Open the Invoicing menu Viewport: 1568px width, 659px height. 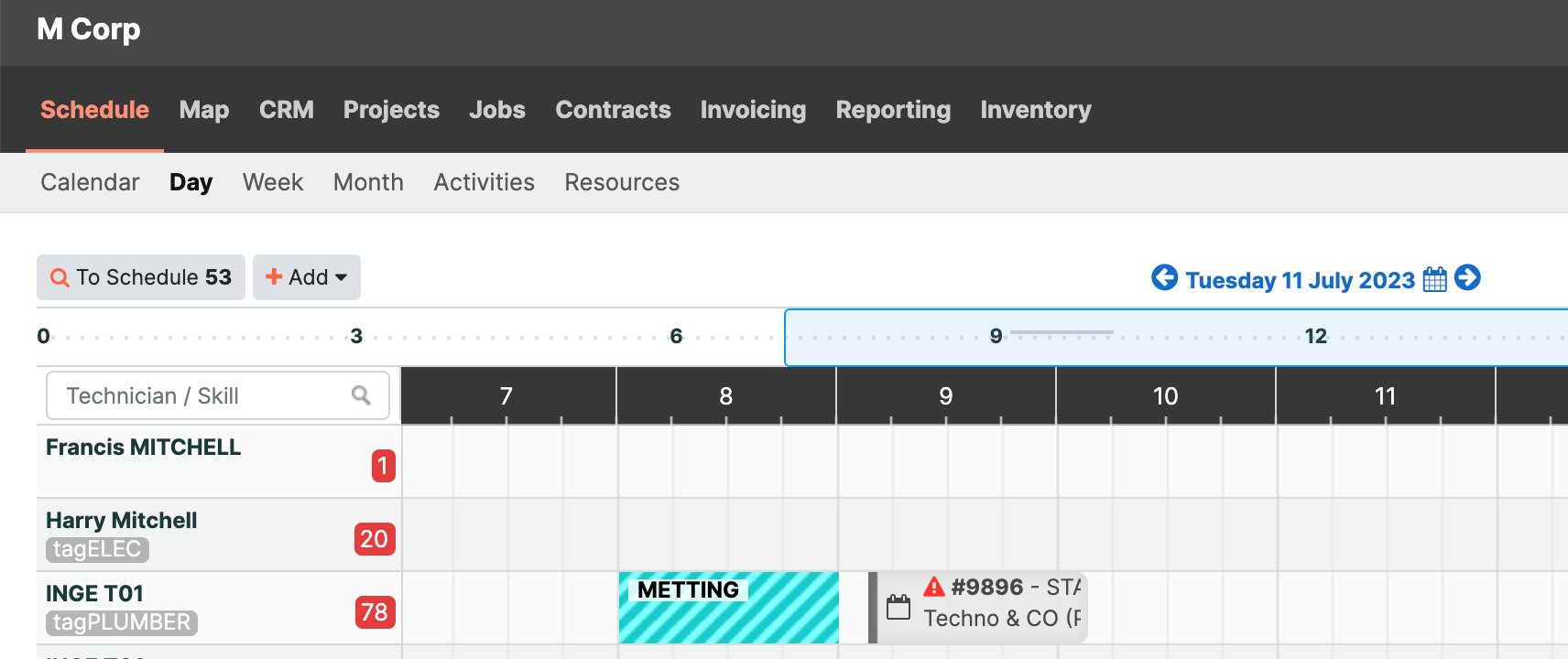pos(753,110)
